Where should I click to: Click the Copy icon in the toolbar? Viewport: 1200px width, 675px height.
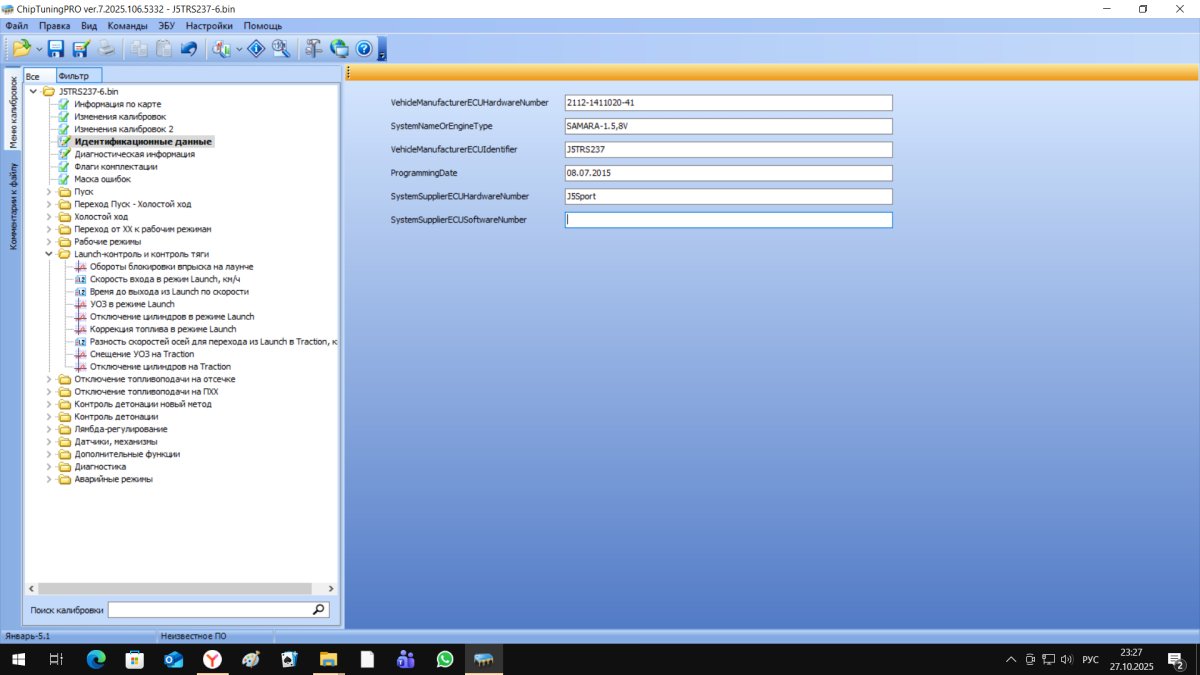[x=140, y=48]
